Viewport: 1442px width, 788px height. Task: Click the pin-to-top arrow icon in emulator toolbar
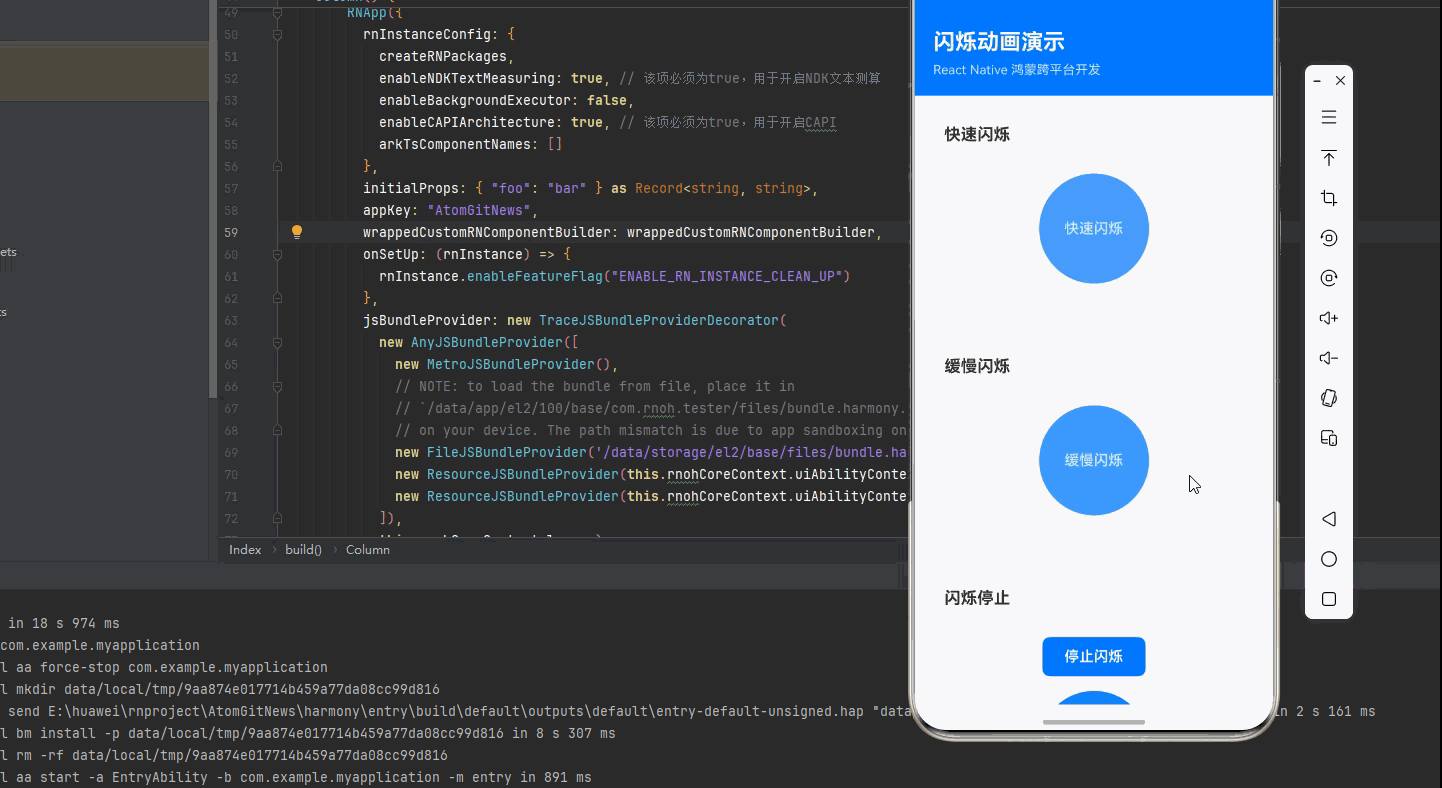1329,158
